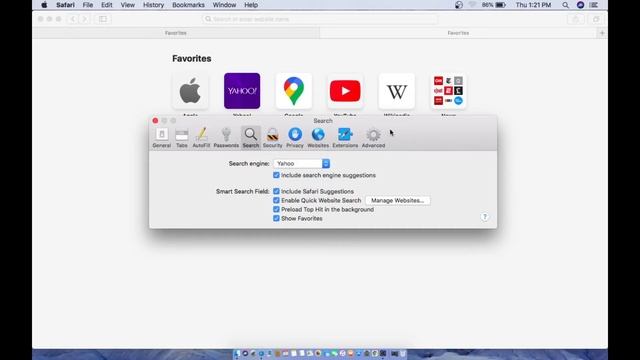The width and height of the screenshot is (640, 360).
Task: Click the Apple menu icon
Action: pyautogui.click(x=44, y=5)
